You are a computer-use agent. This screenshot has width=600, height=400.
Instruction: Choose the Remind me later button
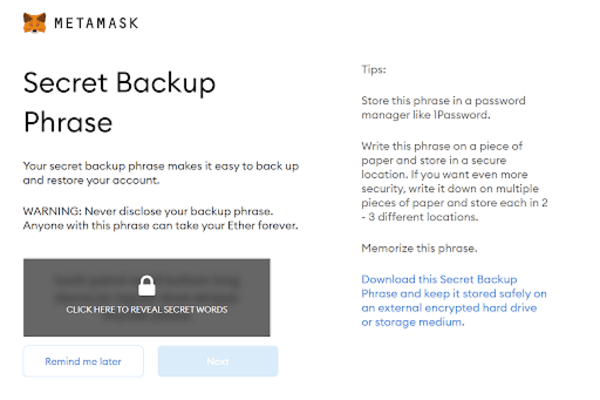click(x=83, y=361)
